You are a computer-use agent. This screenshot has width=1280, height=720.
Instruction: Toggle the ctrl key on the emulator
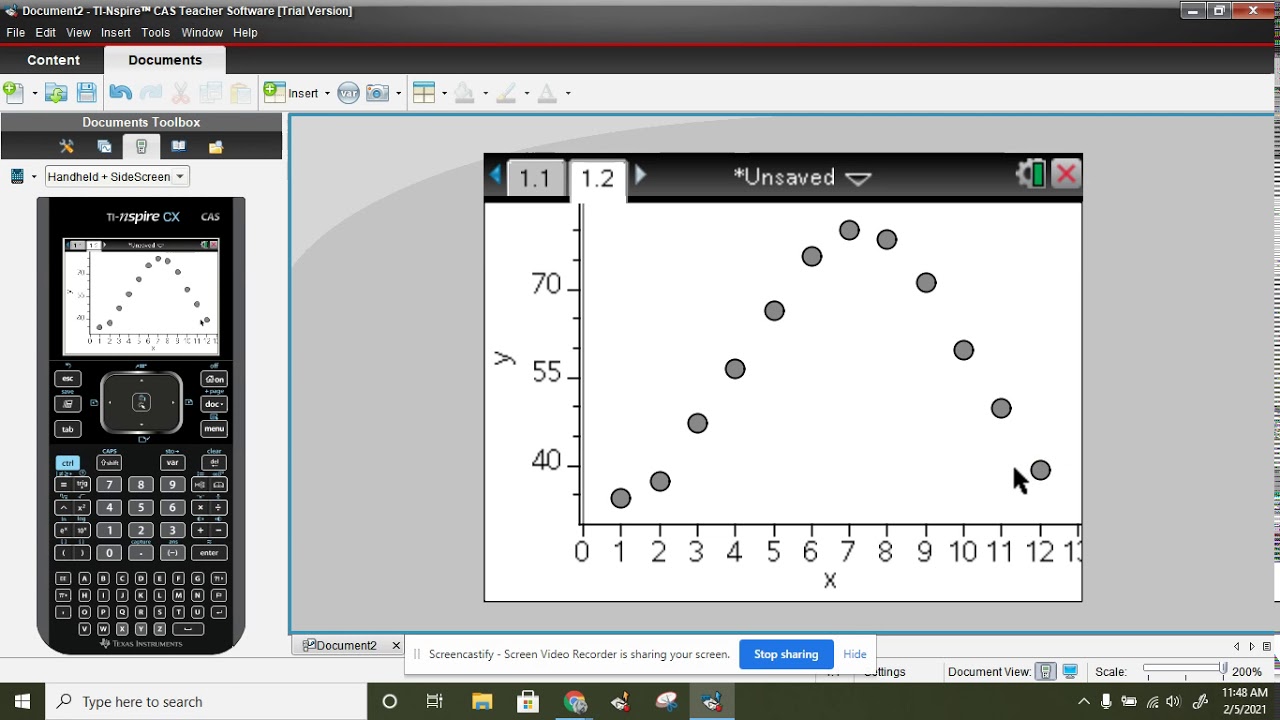[x=68, y=463]
